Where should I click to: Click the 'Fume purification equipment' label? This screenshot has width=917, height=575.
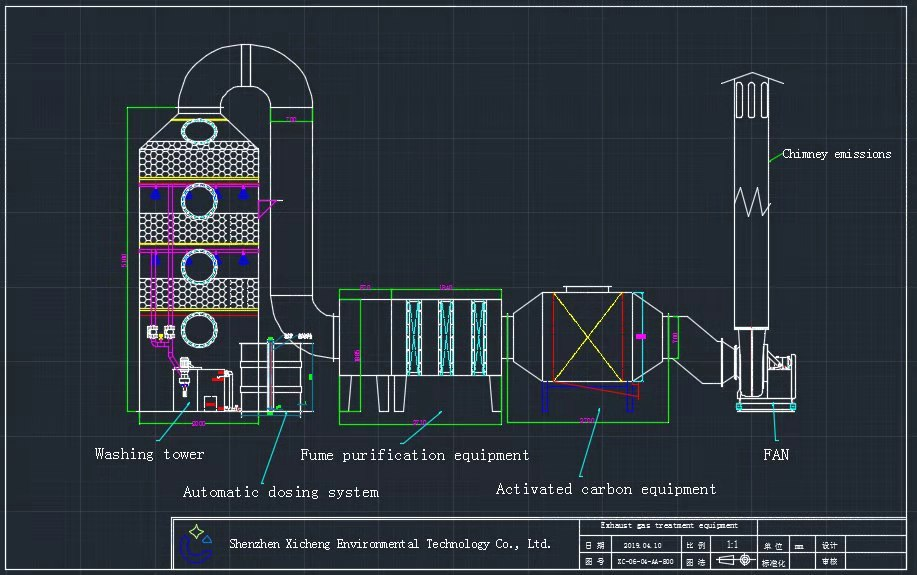415,455
